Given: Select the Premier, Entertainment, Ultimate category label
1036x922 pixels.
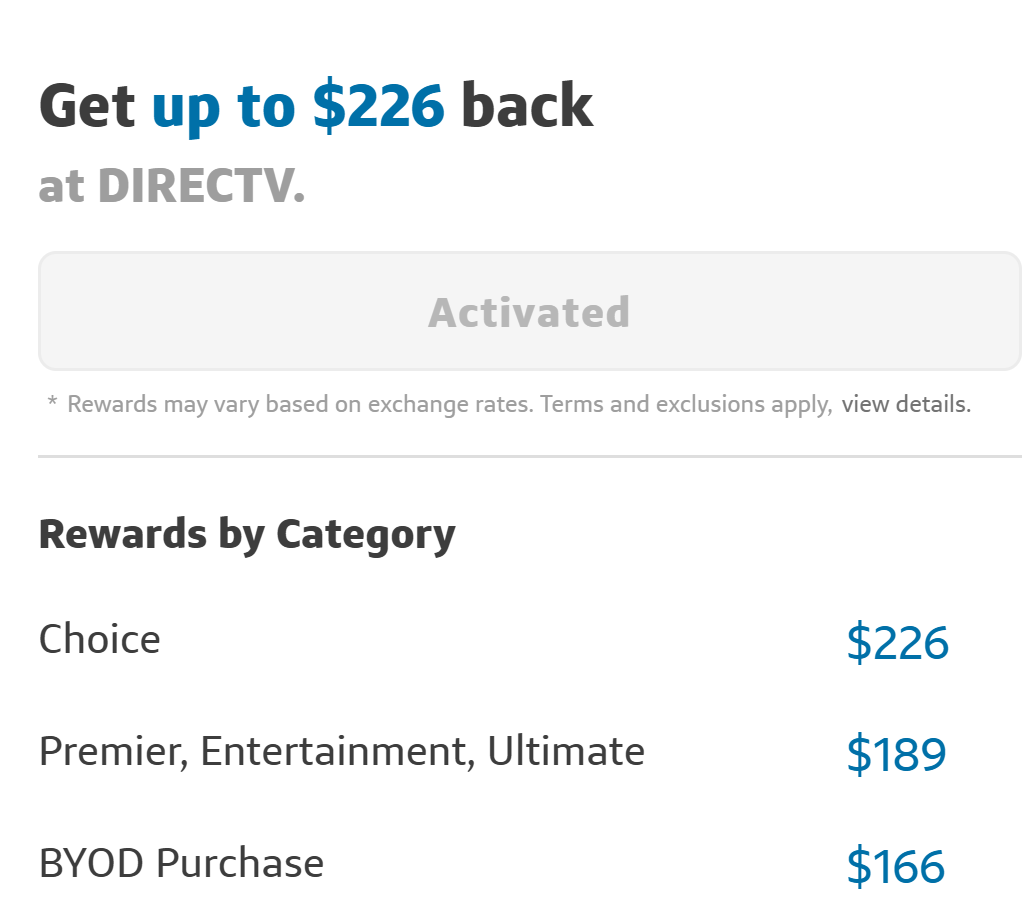Looking at the screenshot, I should click(341, 751).
